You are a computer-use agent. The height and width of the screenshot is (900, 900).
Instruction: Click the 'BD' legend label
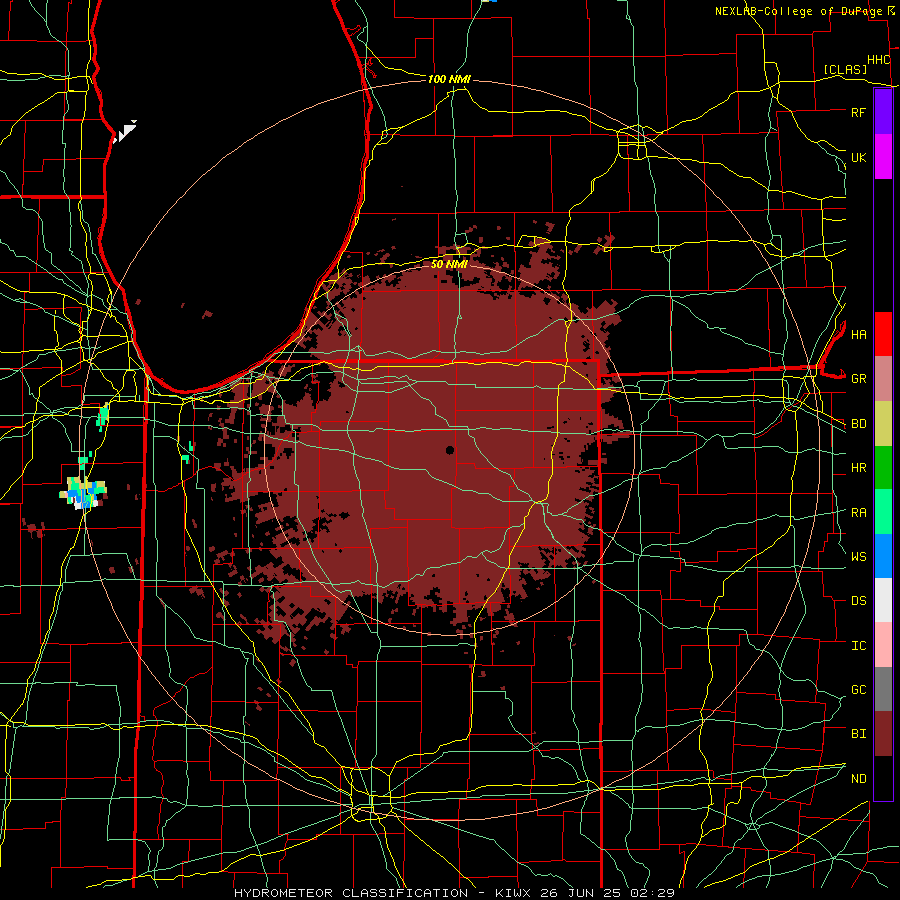[x=858, y=424]
